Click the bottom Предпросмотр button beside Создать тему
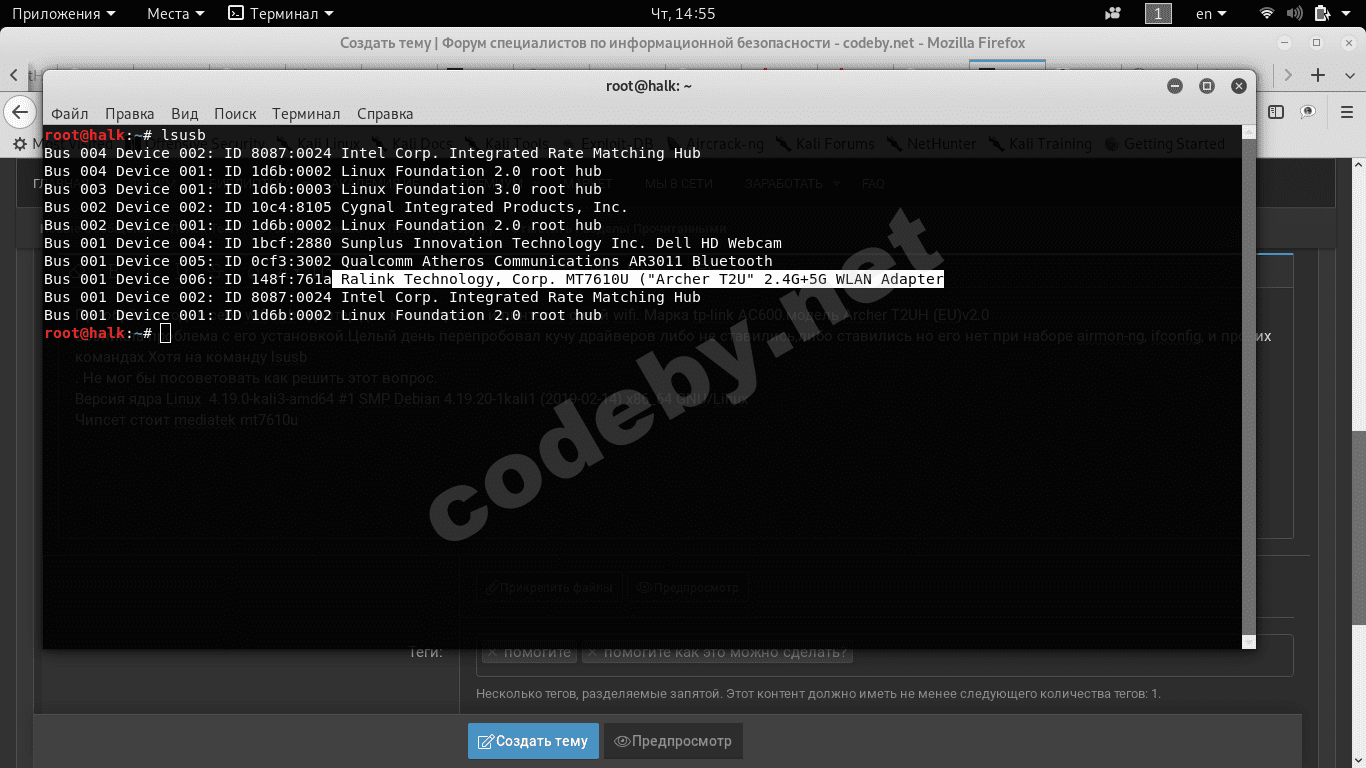Screen dimensions: 1366x768 click(673, 741)
